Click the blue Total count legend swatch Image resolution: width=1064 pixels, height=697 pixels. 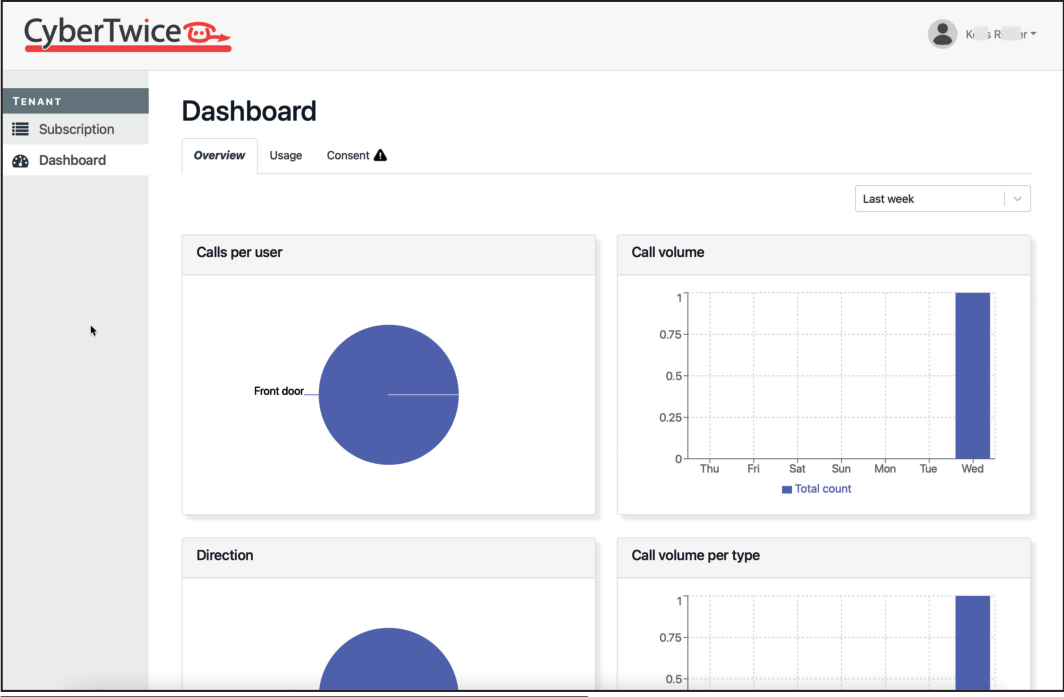click(x=786, y=488)
